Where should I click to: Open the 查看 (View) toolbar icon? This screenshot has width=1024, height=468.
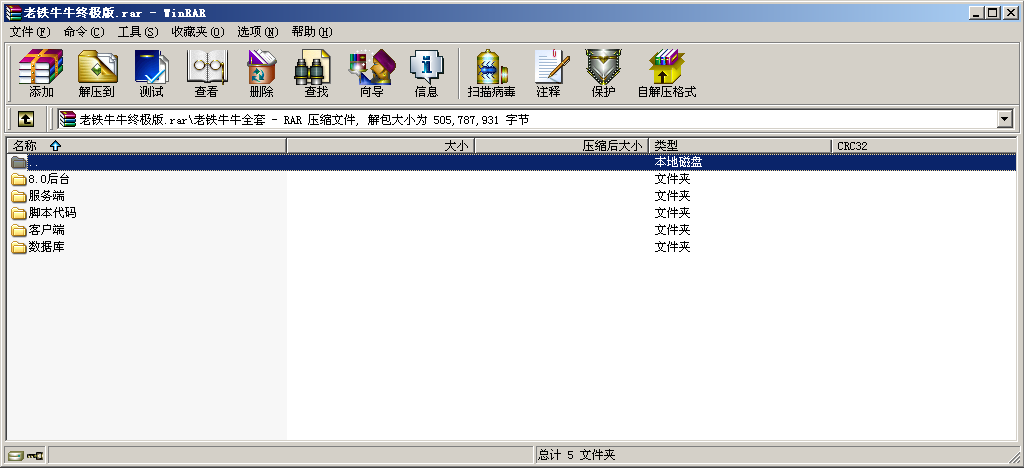[206, 74]
